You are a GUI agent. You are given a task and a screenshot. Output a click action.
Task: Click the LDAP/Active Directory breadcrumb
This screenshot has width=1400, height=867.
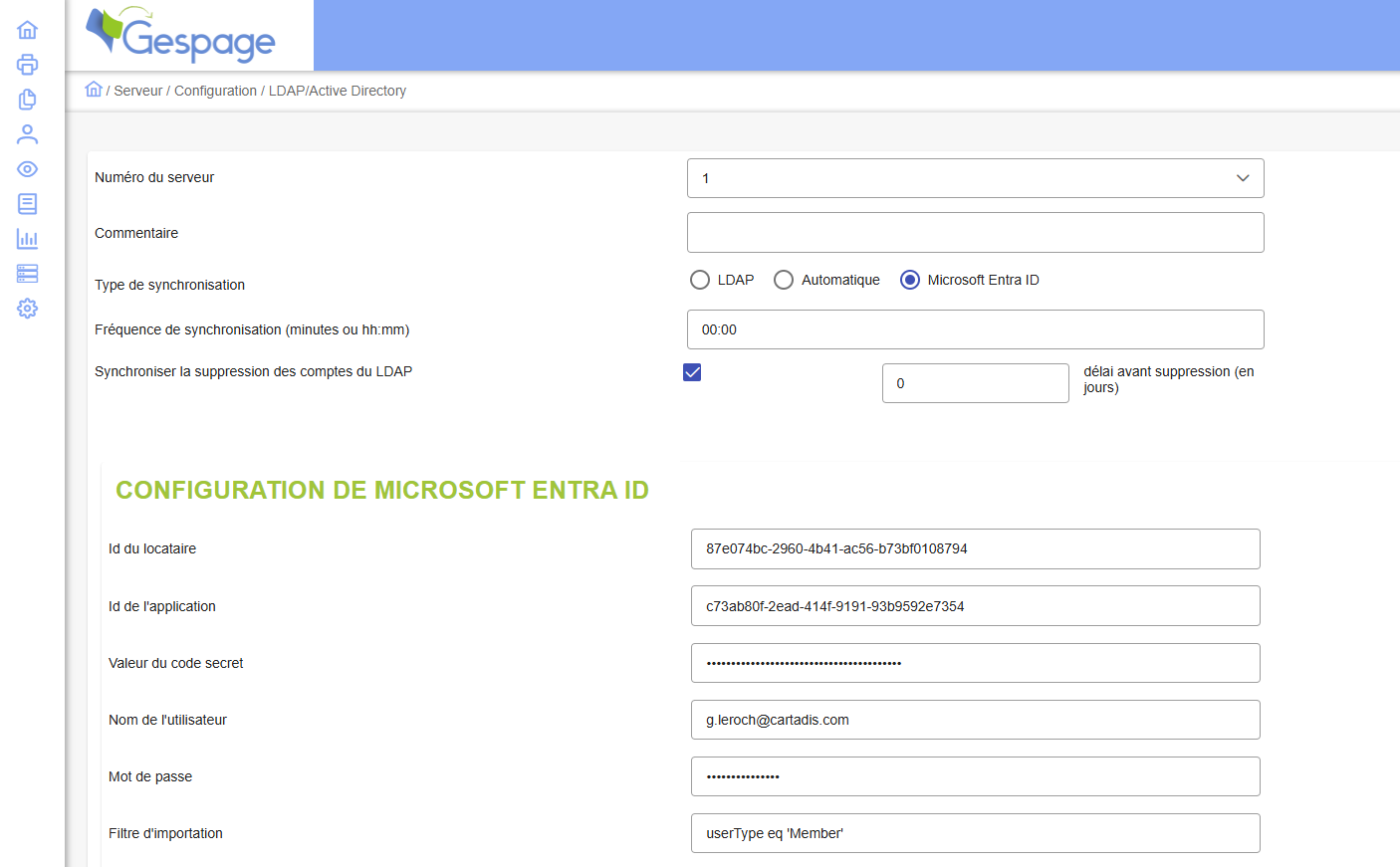pyautogui.click(x=338, y=91)
